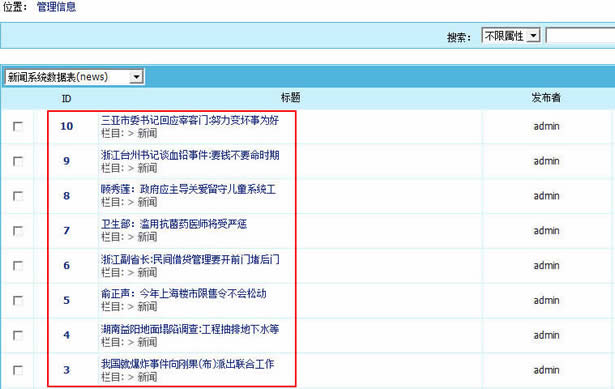
Task: Open article 卫生部：滥用抗菌药医师将受严惩
Action: click(x=174, y=224)
